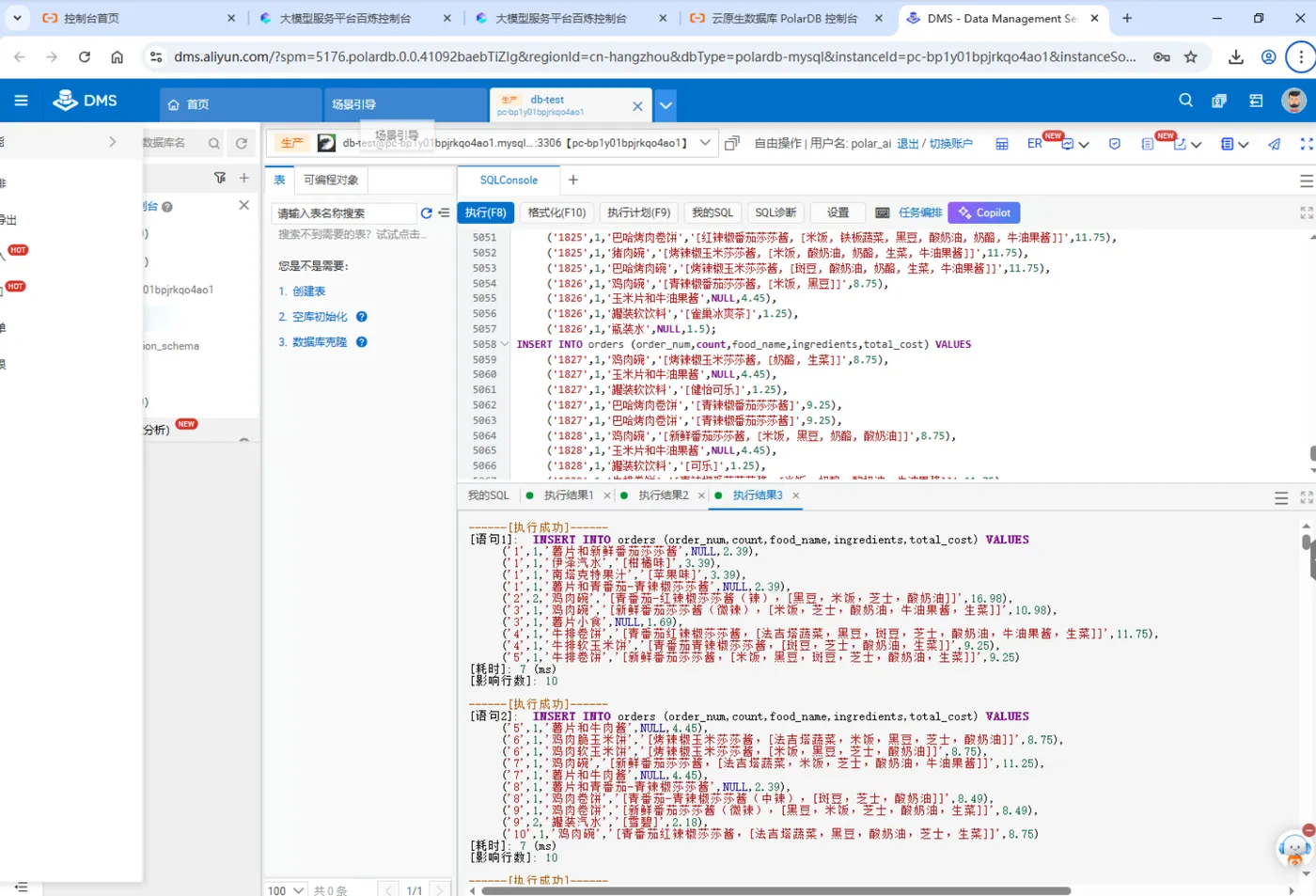Close the 执行结果3 tab
This screenshot has height=896, width=1316.
click(x=796, y=495)
